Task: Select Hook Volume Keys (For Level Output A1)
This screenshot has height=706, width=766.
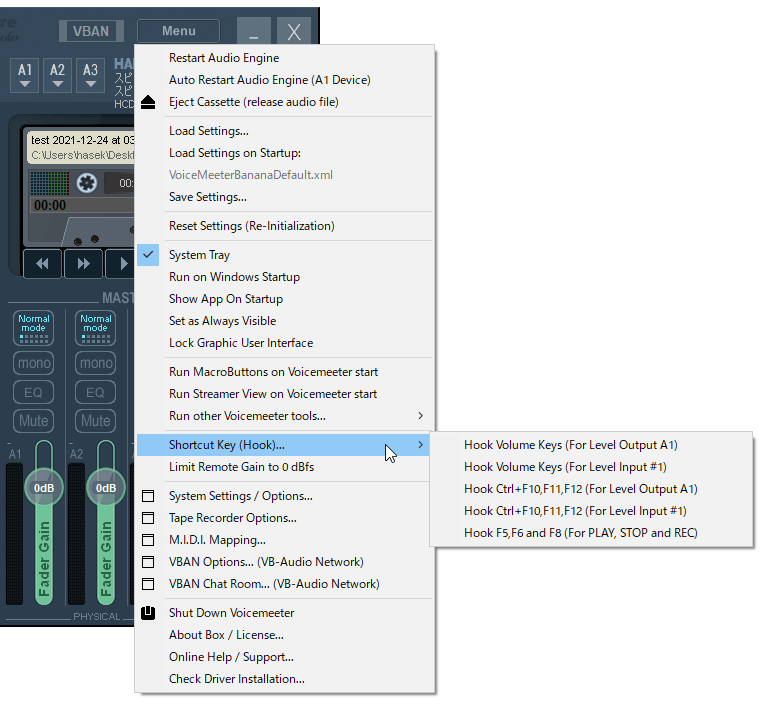Action: click(x=591, y=445)
